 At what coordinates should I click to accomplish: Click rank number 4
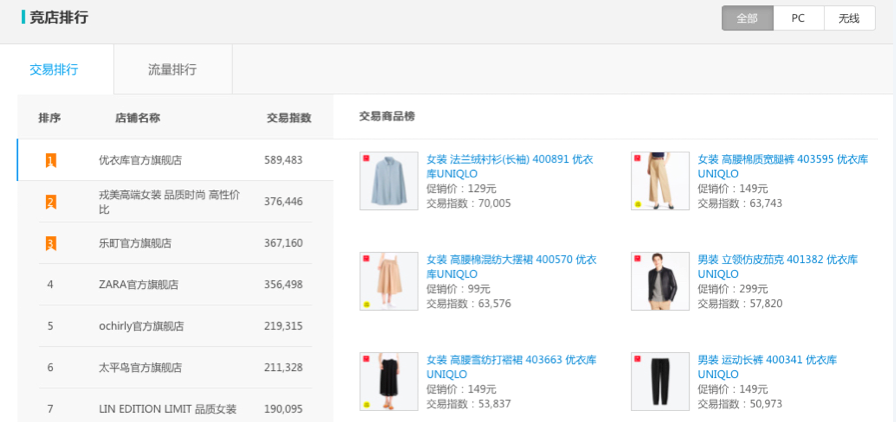coord(50,285)
